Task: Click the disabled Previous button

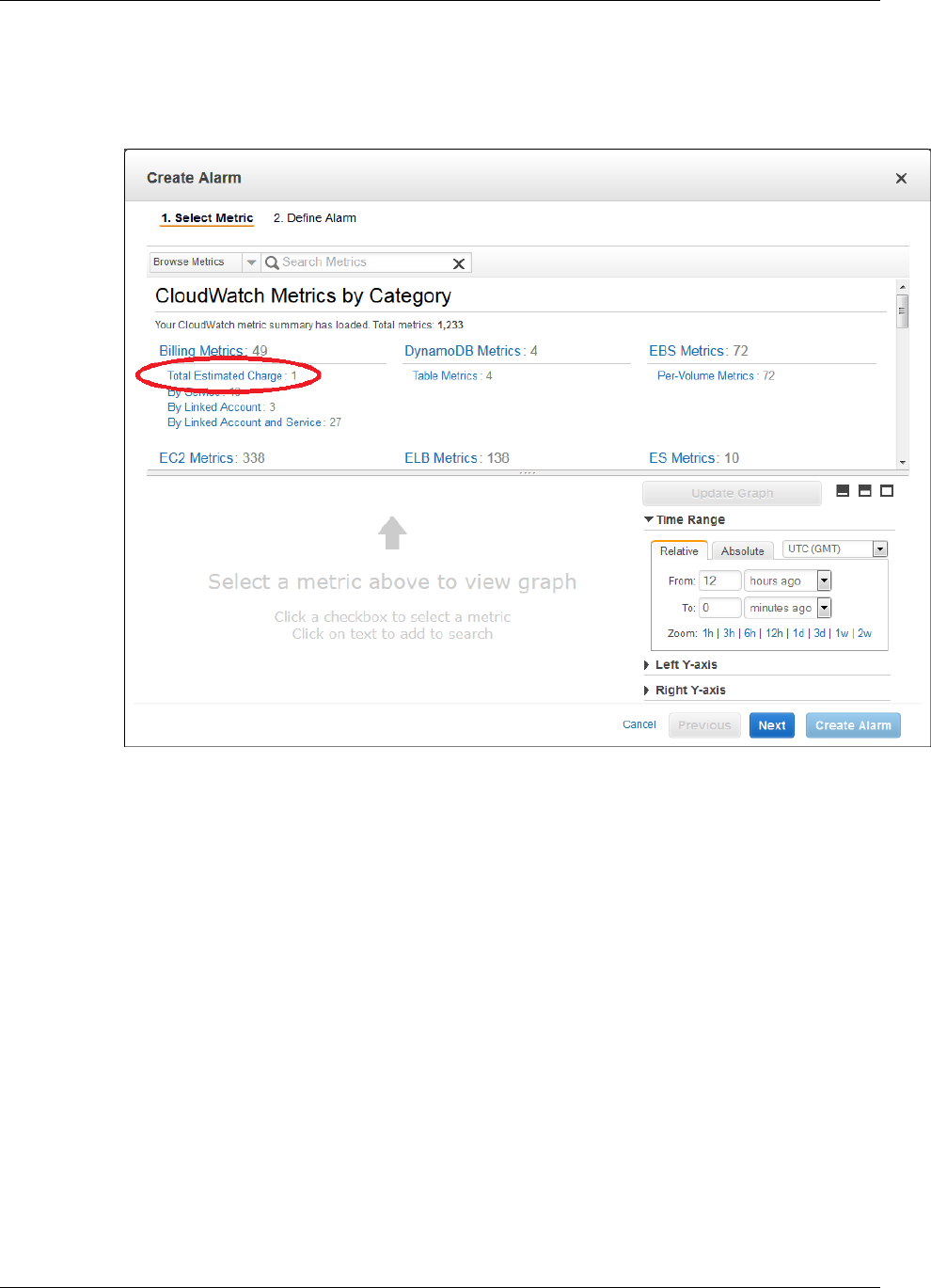Action: 704,725
